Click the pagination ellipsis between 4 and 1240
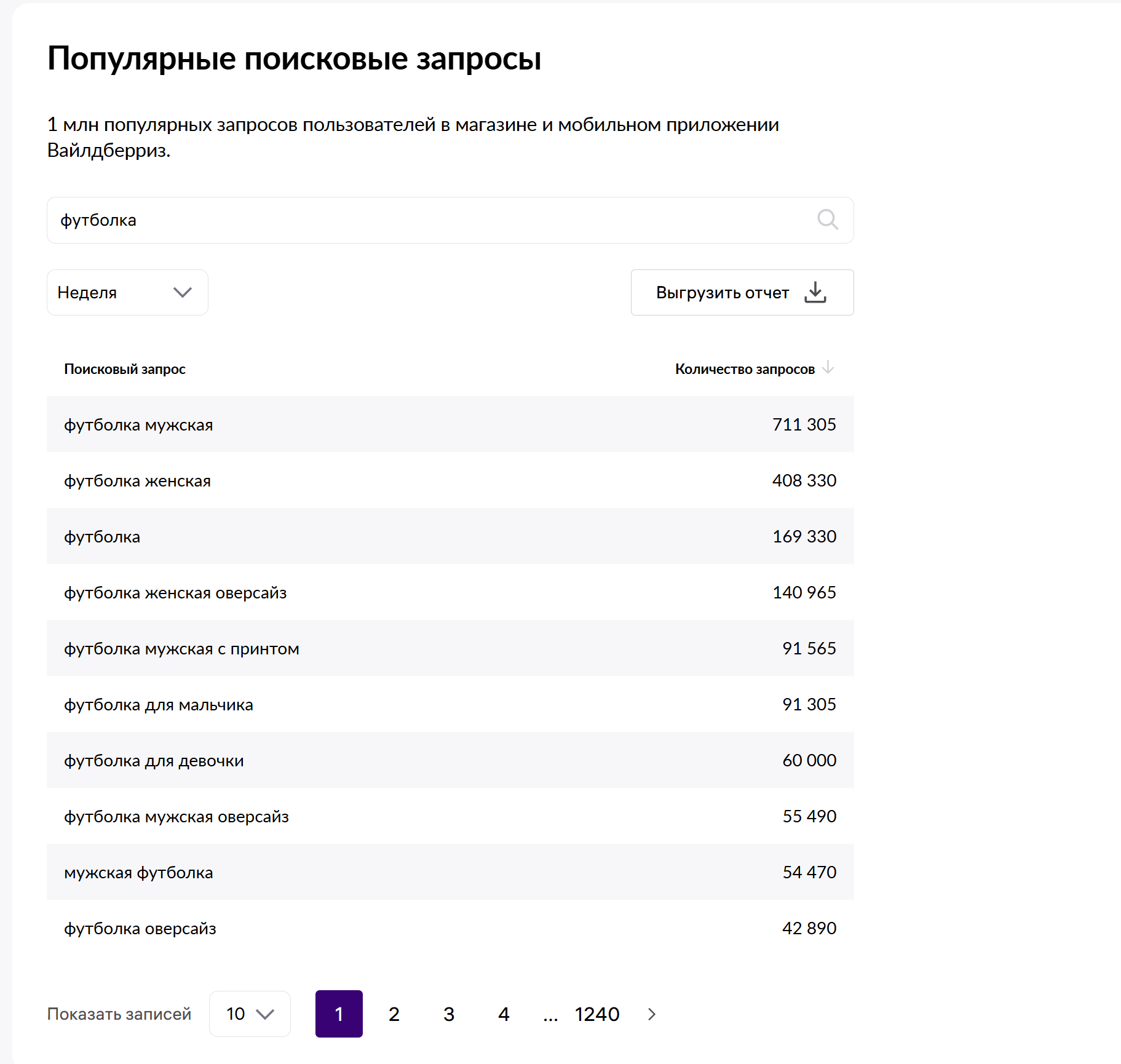The width and height of the screenshot is (1121, 1064). [550, 1014]
